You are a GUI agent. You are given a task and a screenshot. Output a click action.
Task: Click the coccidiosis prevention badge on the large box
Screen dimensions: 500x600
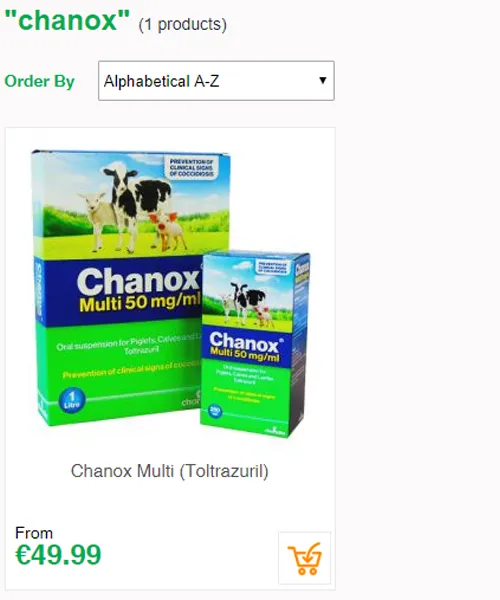click(x=191, y=168)
